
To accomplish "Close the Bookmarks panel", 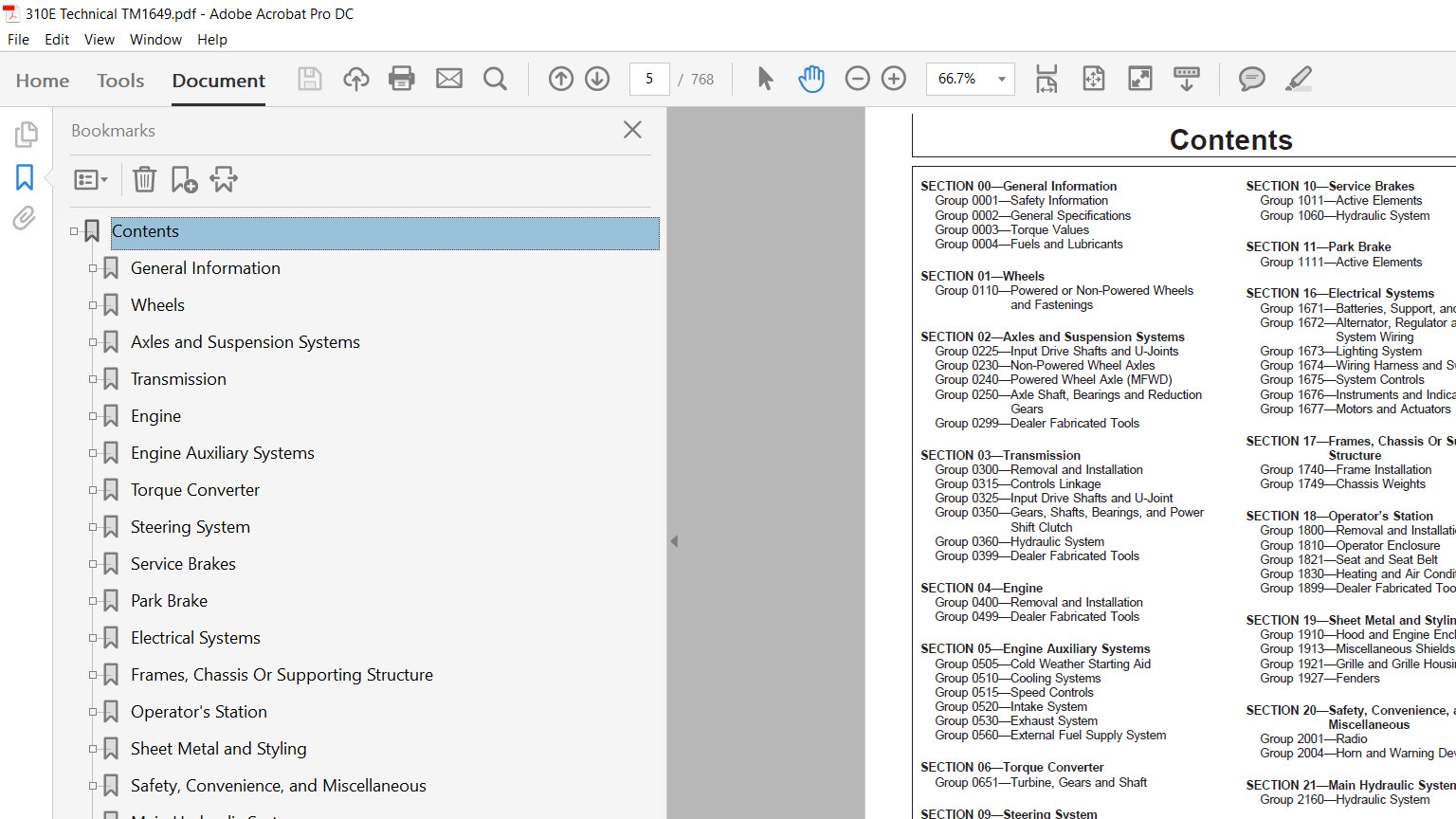I will [x=632, y=130].
